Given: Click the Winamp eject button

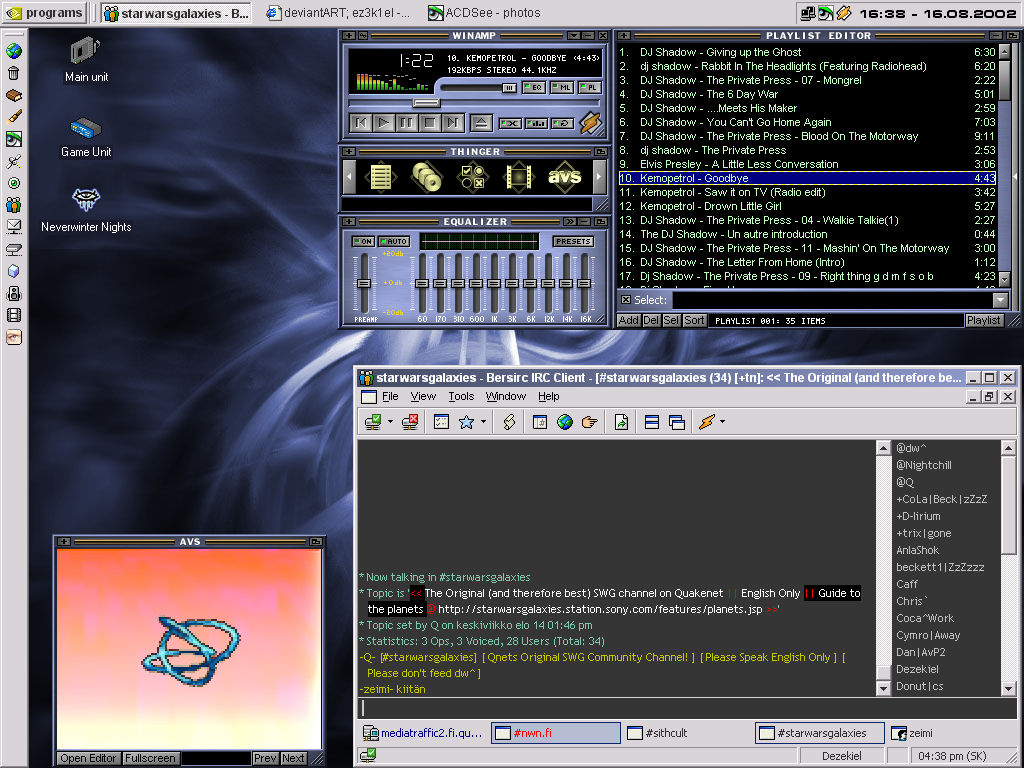Looking at the screenshot, I should click(481, 122).
